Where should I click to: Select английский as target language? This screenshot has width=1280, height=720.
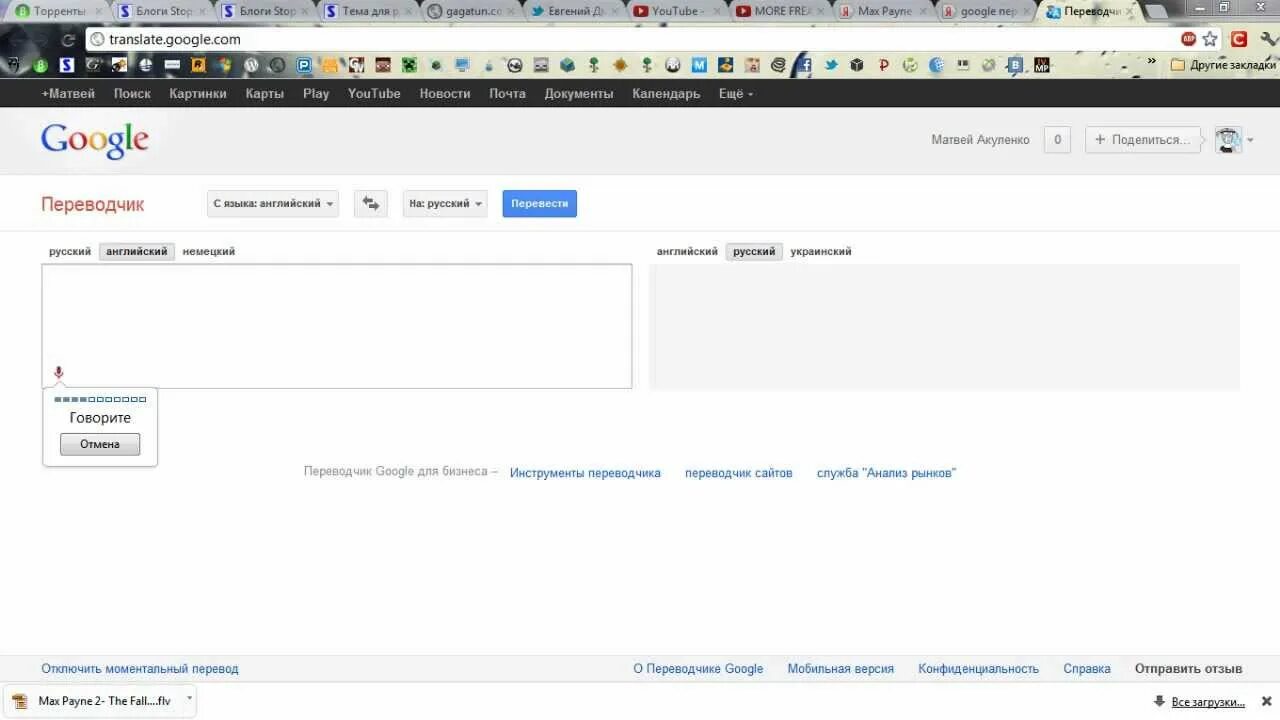point(687,252)
